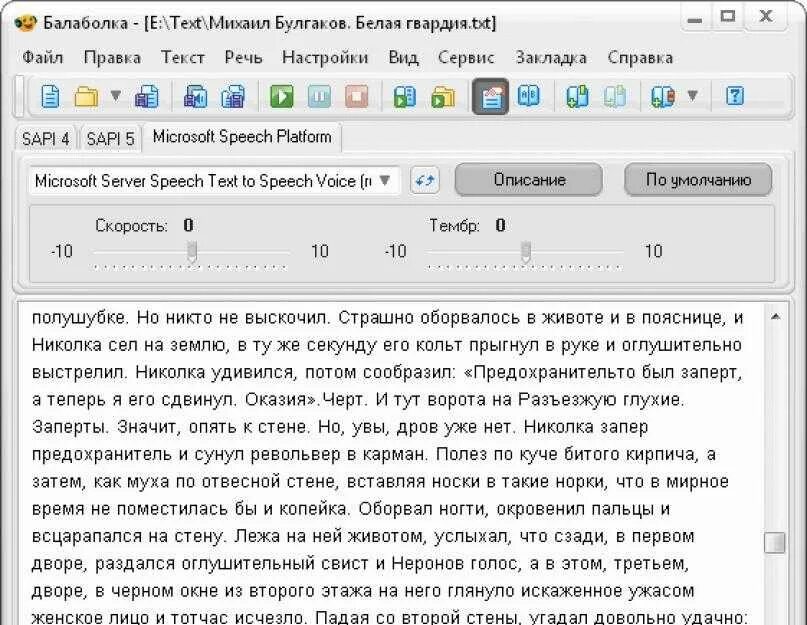Click the Balabolka app icon in the title bar
This screenshot has width=807, height=625.
click(x=26, y=23)
